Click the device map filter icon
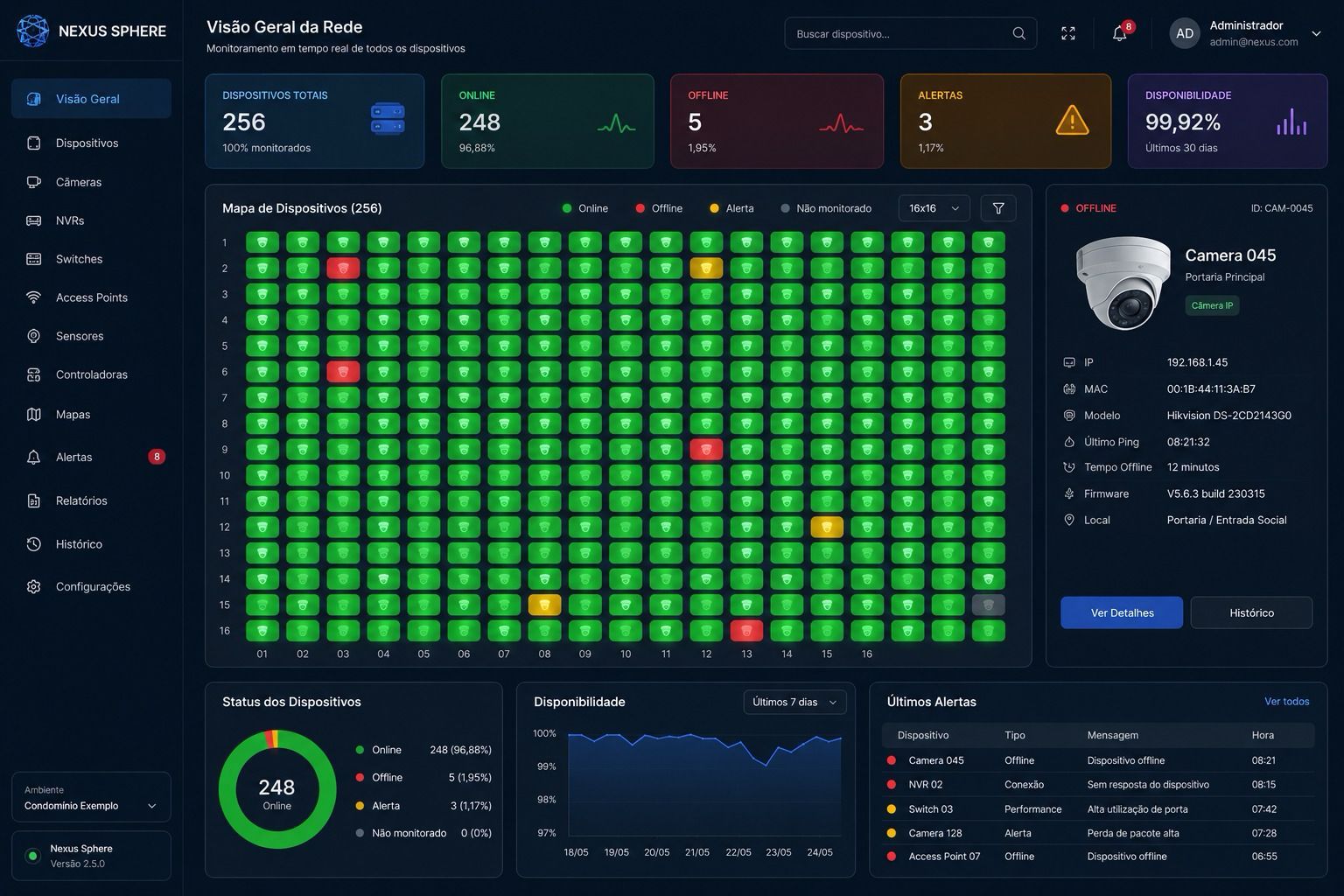Viewport: 1344px width, 896px height. pos(998,208)
